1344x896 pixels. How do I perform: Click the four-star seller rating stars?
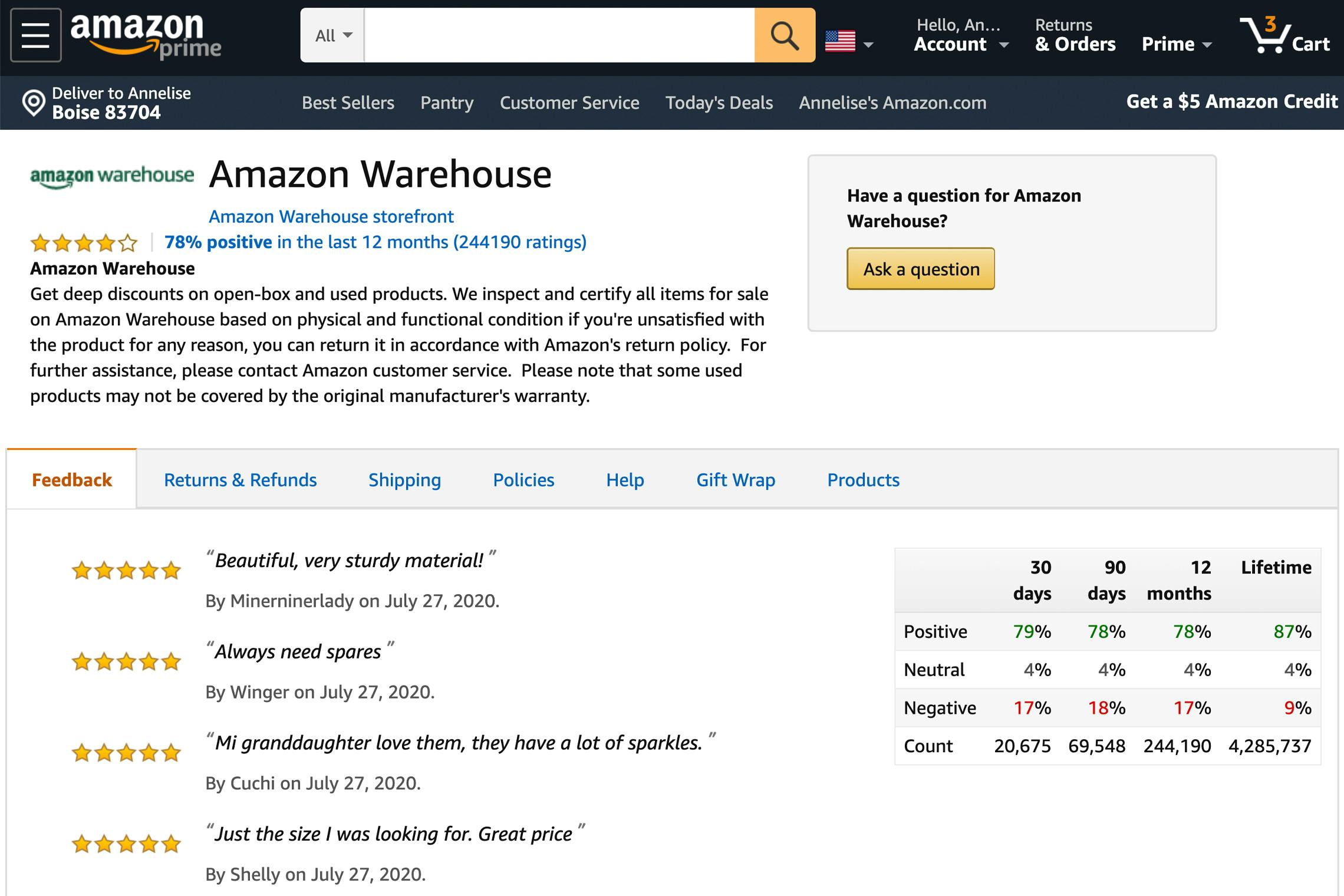tap(83, 242)
